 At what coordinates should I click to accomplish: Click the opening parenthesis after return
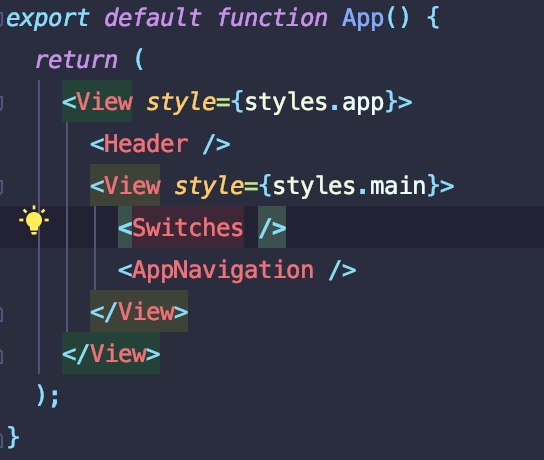click(x=139, y=59)
